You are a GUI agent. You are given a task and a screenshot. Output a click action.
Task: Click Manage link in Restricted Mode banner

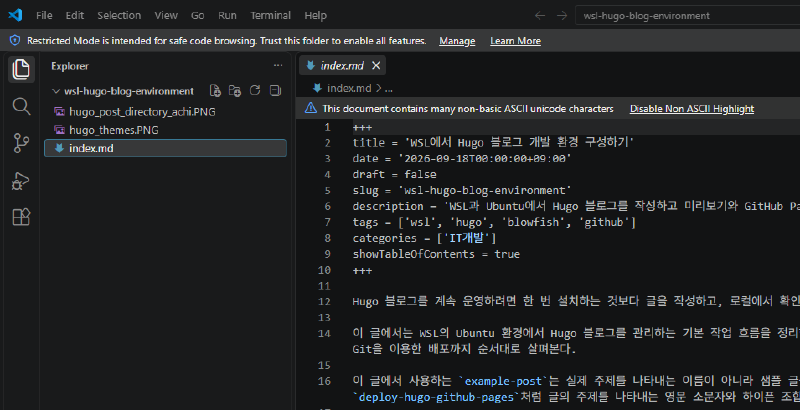pyautogui.click(x=457, y=41)
